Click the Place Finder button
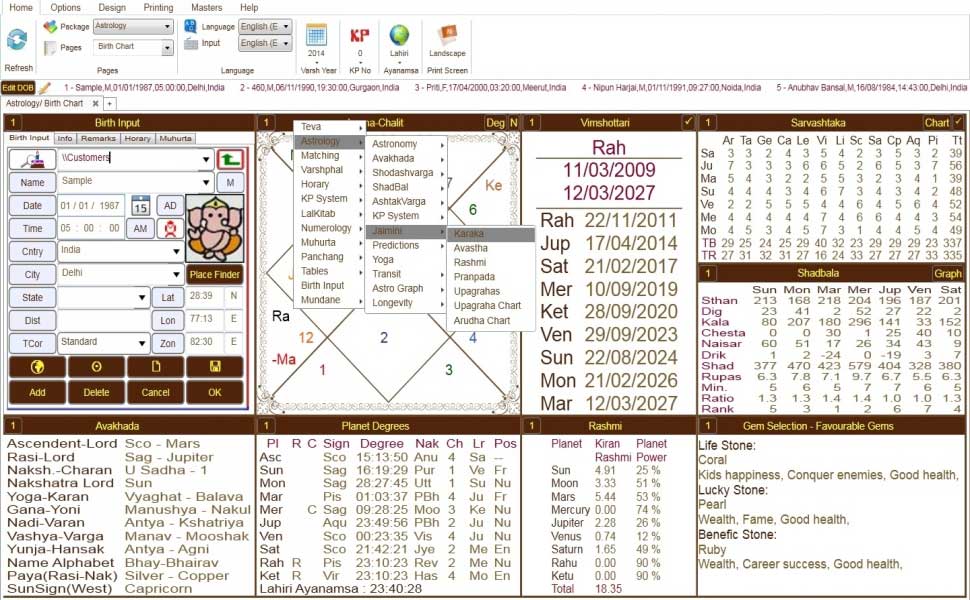This screenshot has width=970, height=600. click(x=215, y=274)
